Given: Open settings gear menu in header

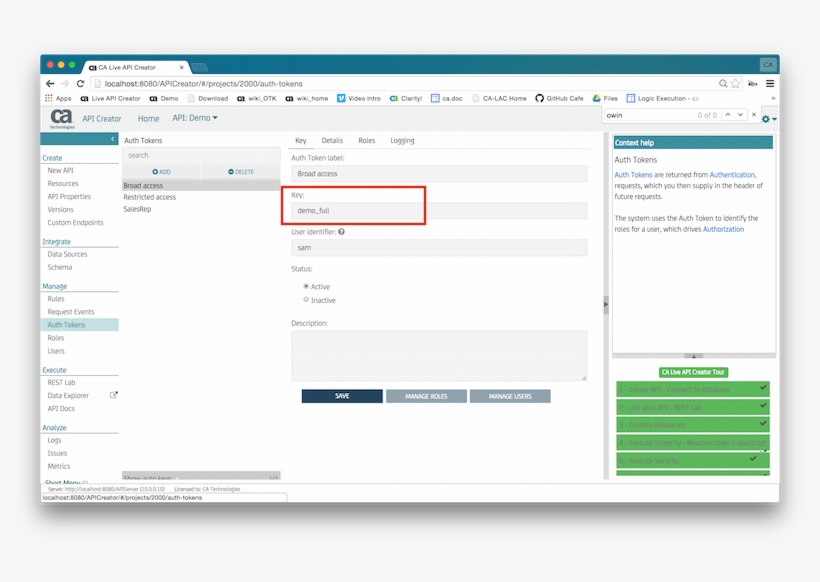Looking at the screenshot, I should 768,119.
